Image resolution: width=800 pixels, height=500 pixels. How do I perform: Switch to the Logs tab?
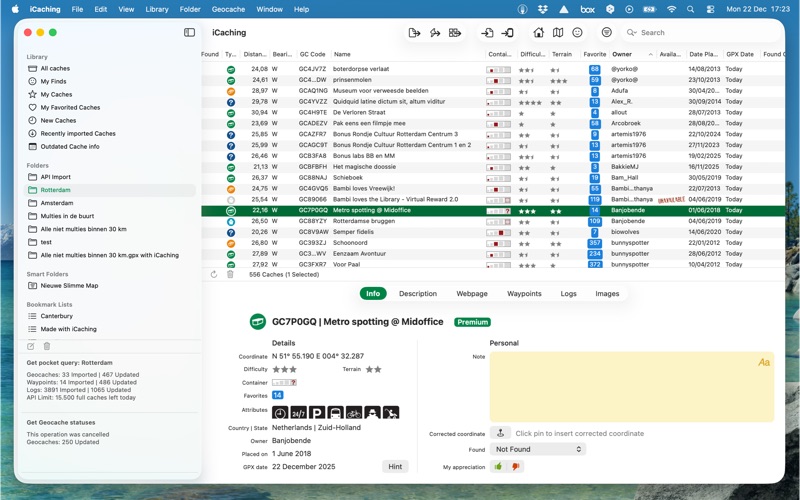[568, 294]
